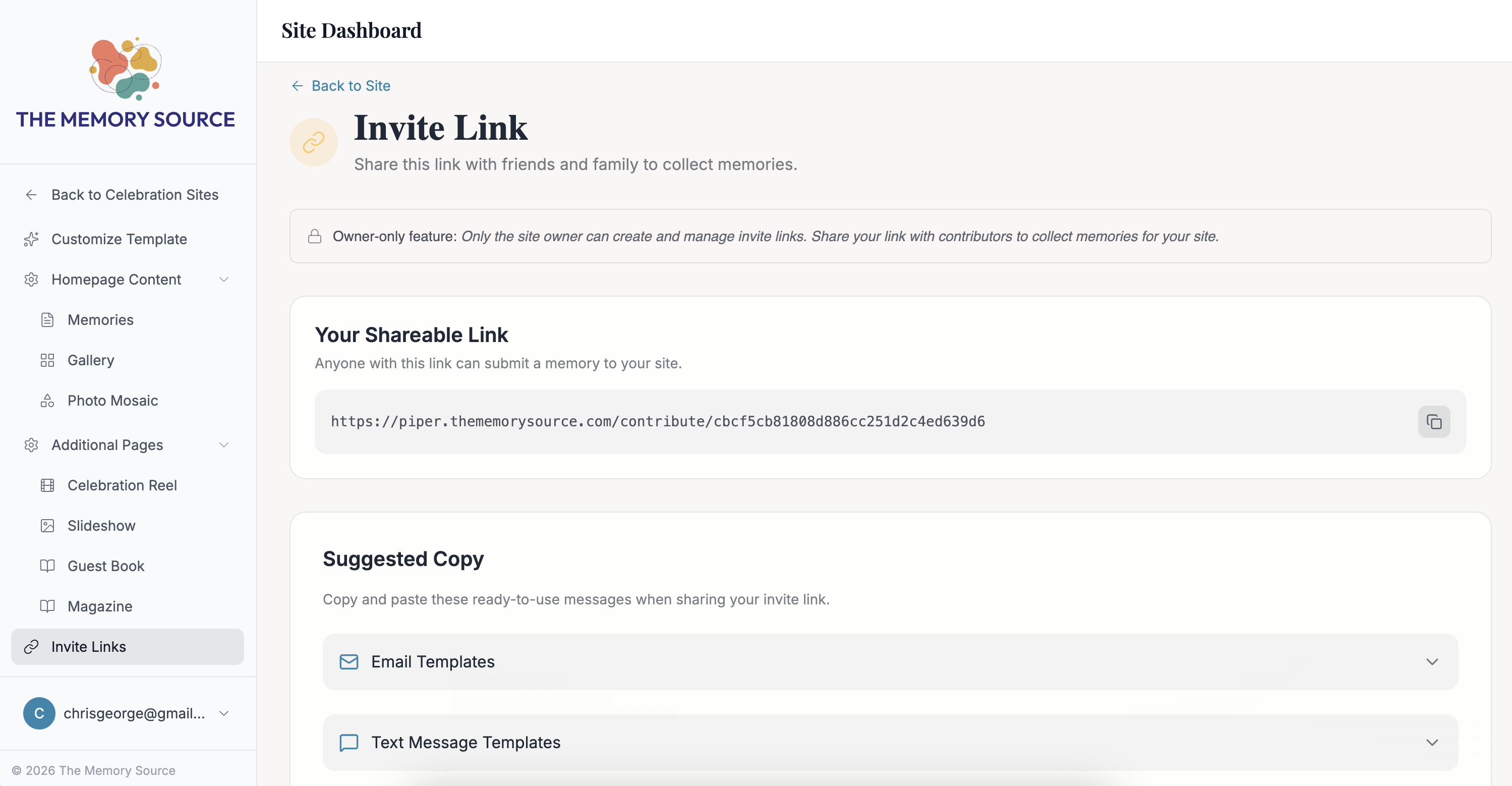
Task: Open Memories in sidebar
Action: coord(100,320)
